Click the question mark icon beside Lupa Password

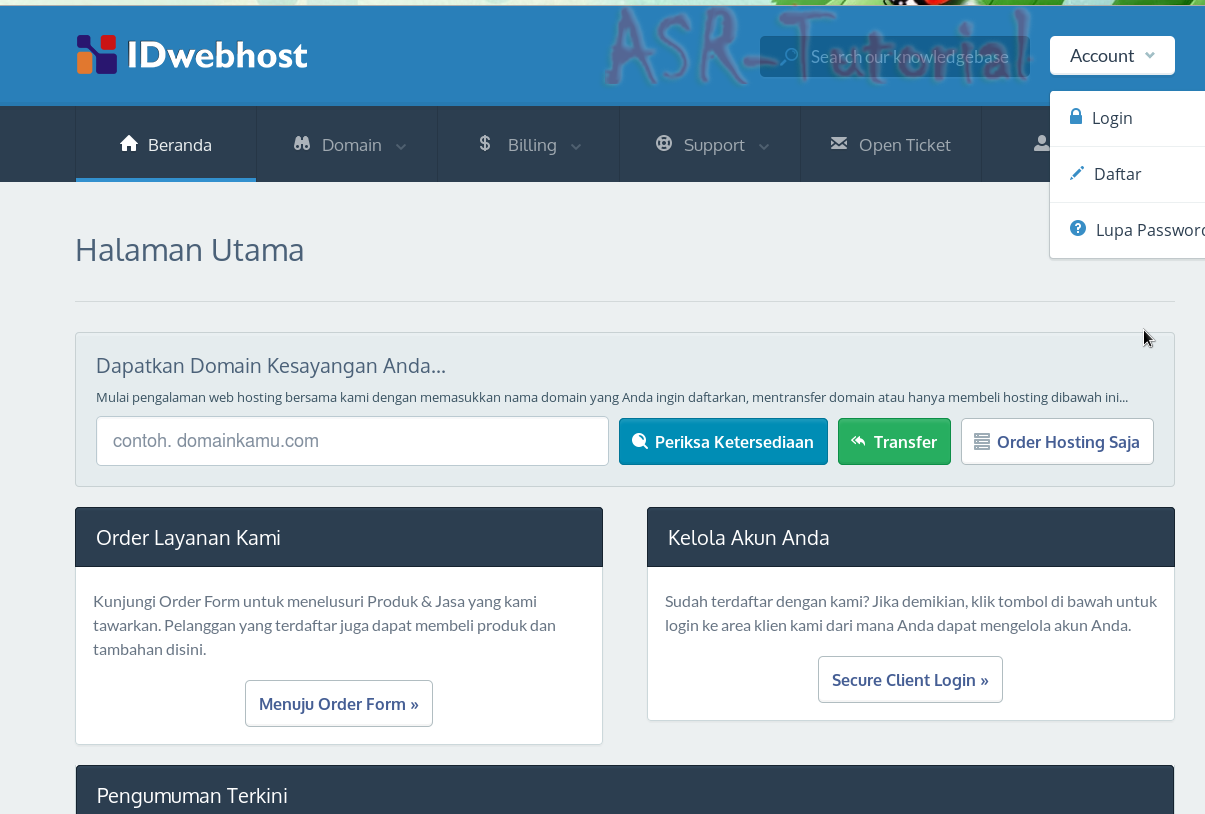1077,228
